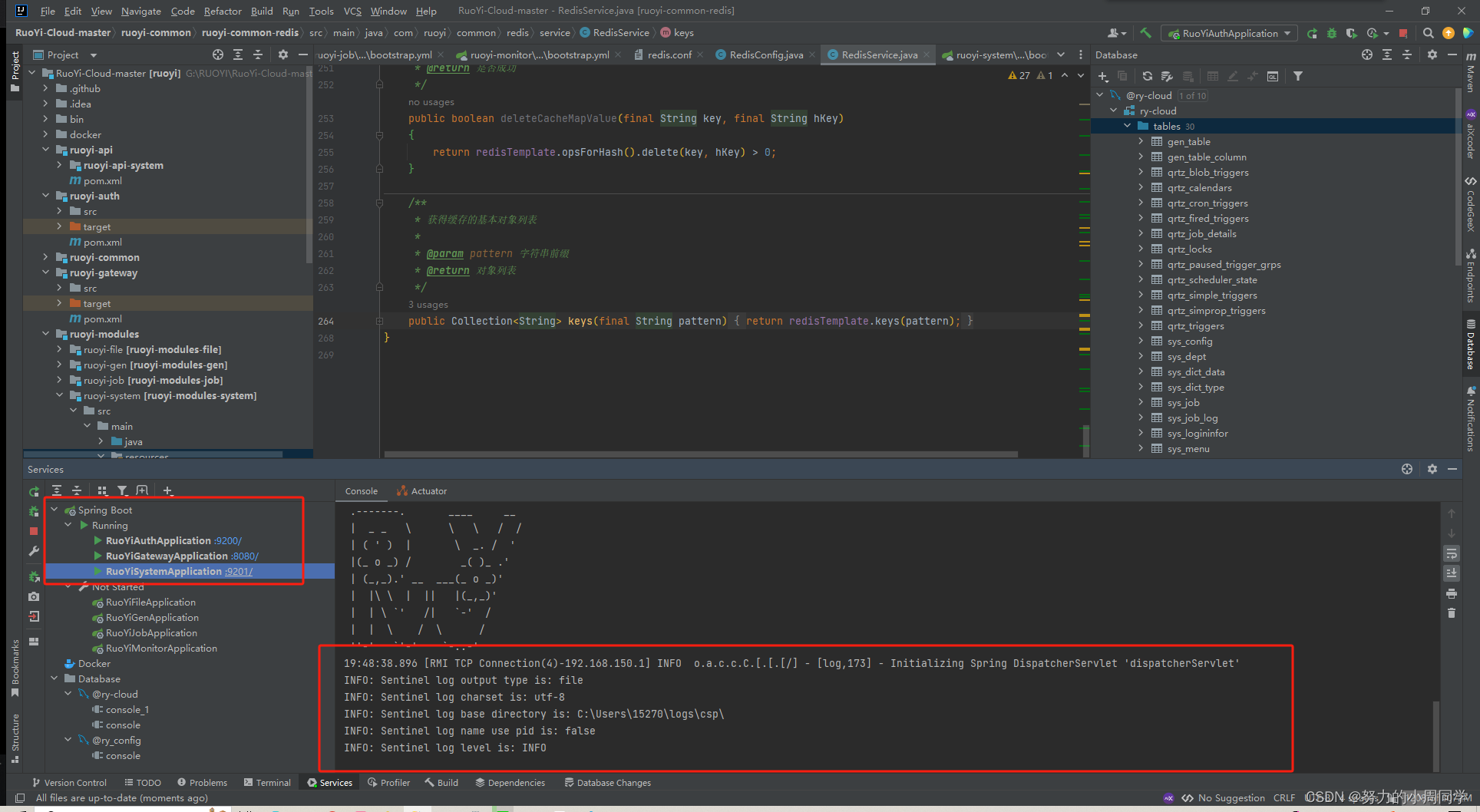
Task: Open Services filter funnel menu
Action: [122, 490]
